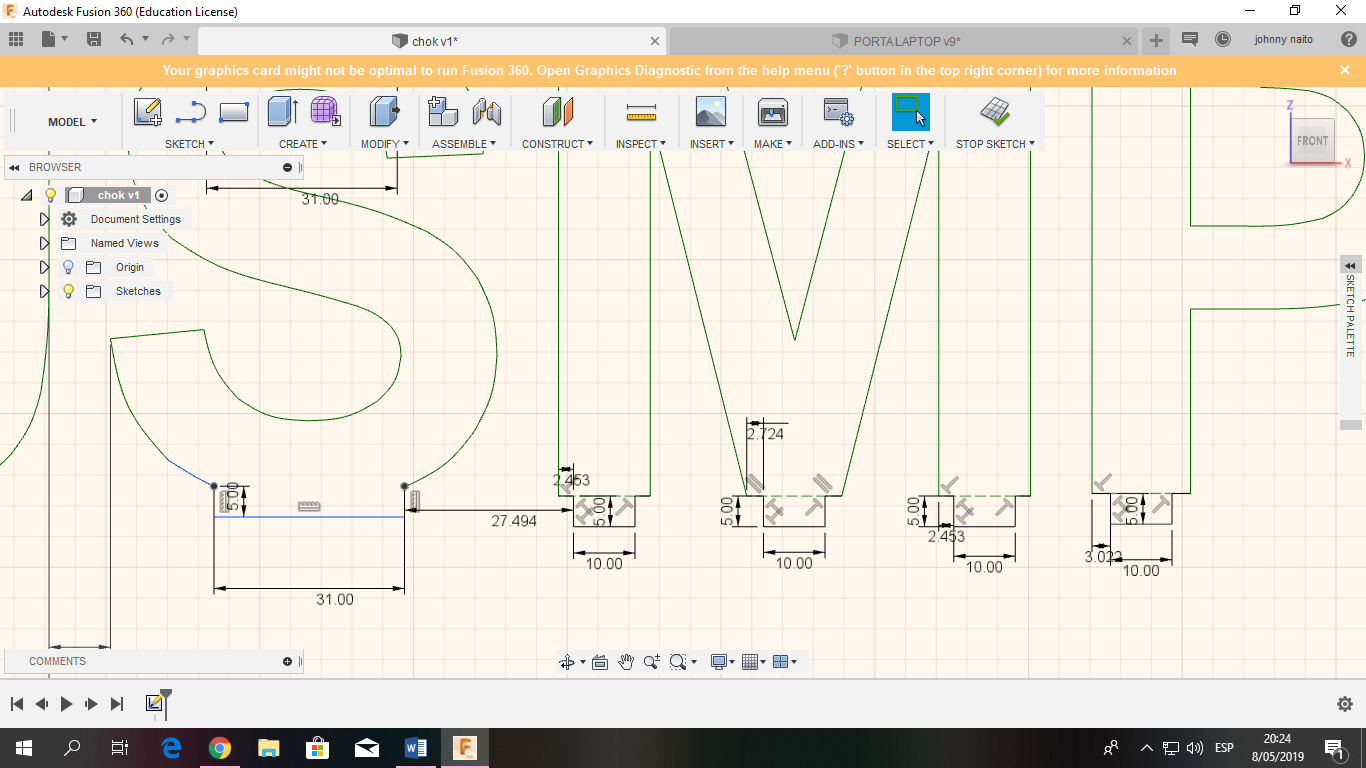Screen dimensions: 1366x768
Task: Click the FRONT face of the ViewCube
Action: pos(1312,141)
